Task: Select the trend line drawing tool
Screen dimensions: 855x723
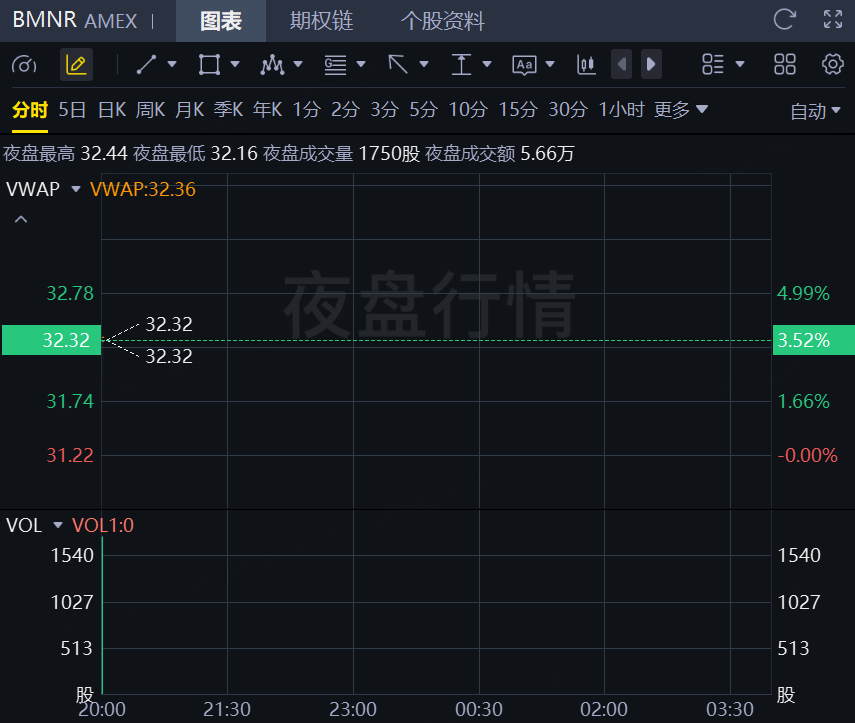Action: (146, 64)
